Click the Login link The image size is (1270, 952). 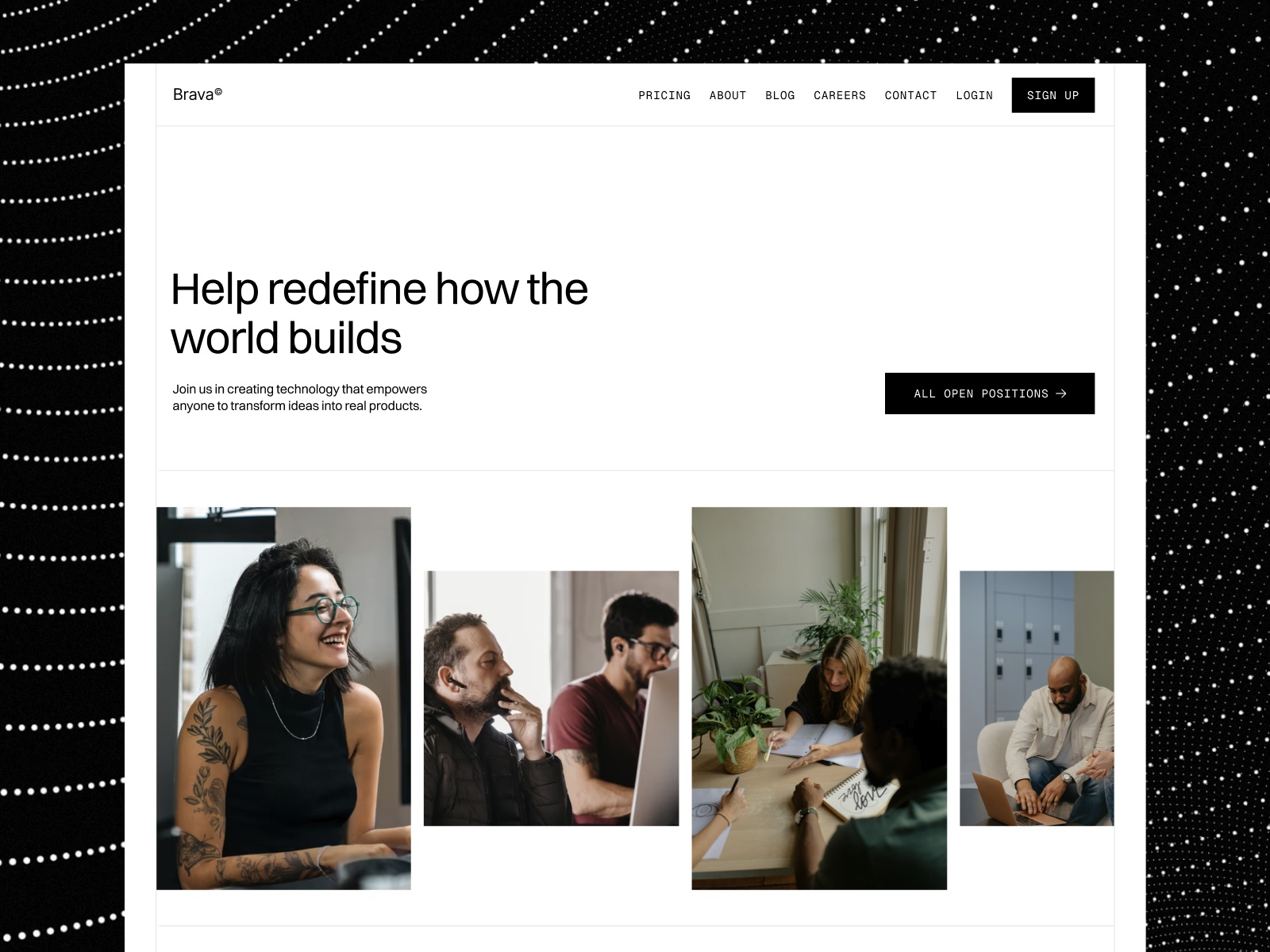click(x=975, y=95)
